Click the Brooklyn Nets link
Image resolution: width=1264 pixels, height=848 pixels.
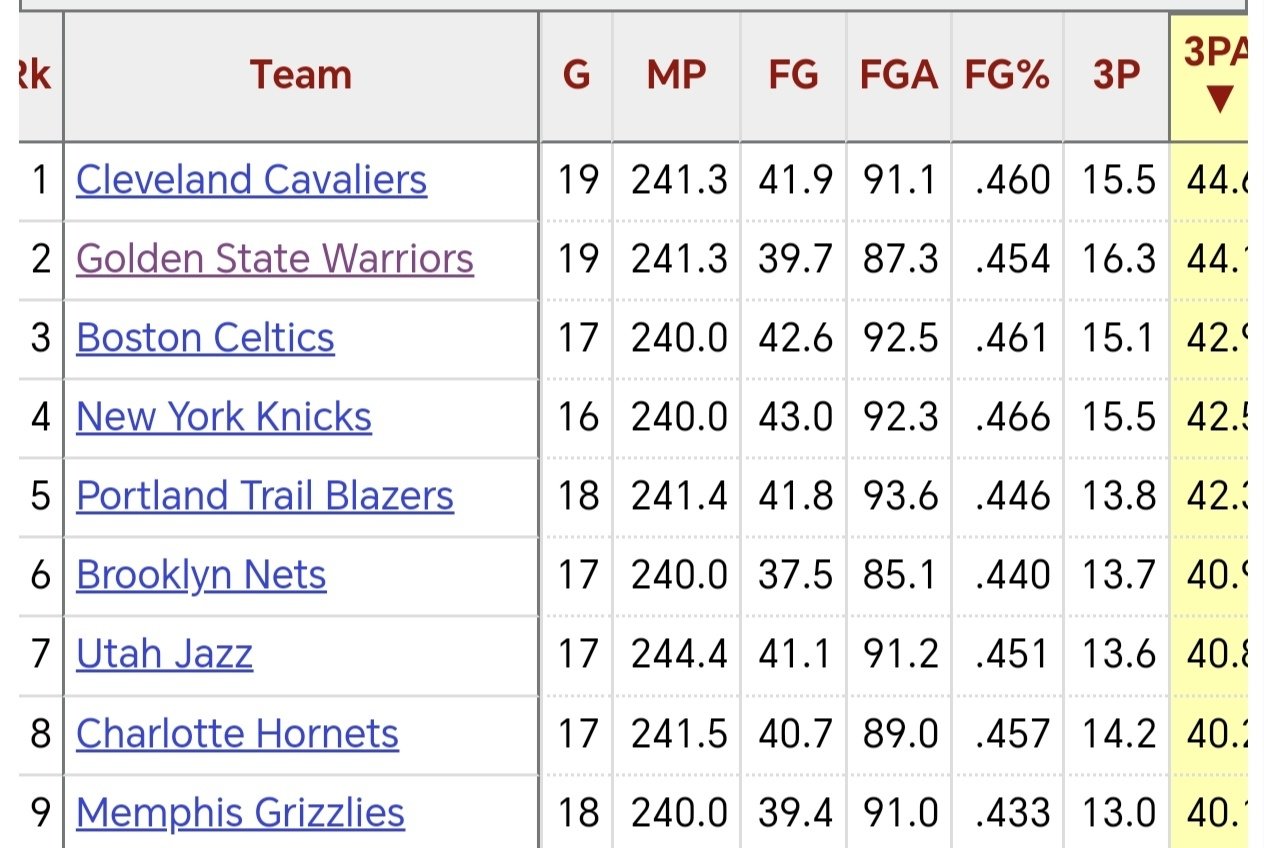point(201,575)
